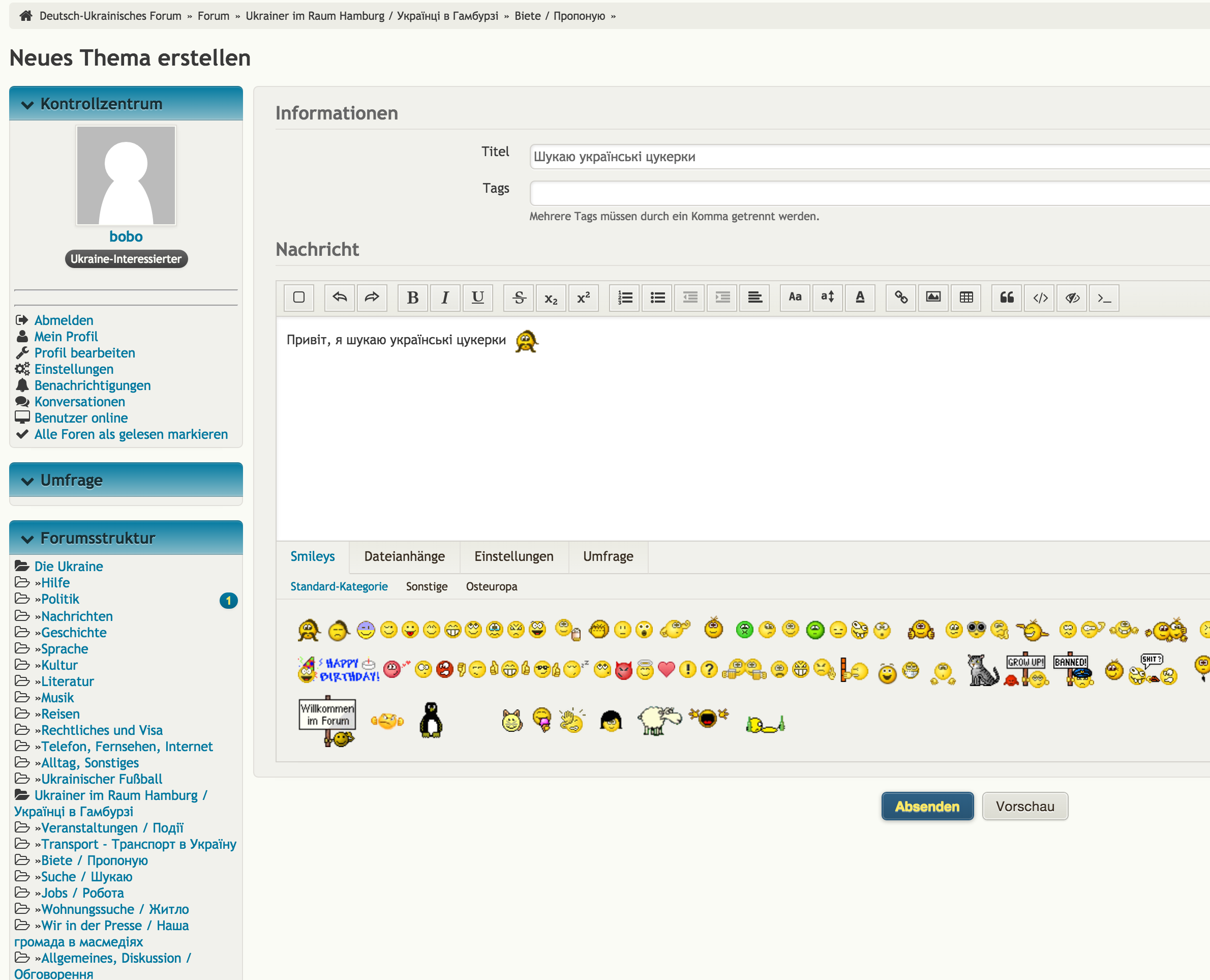The image size is (1210, 980).
Task: Open Profil bearbeiten link
Action: [x=85, y=353]
